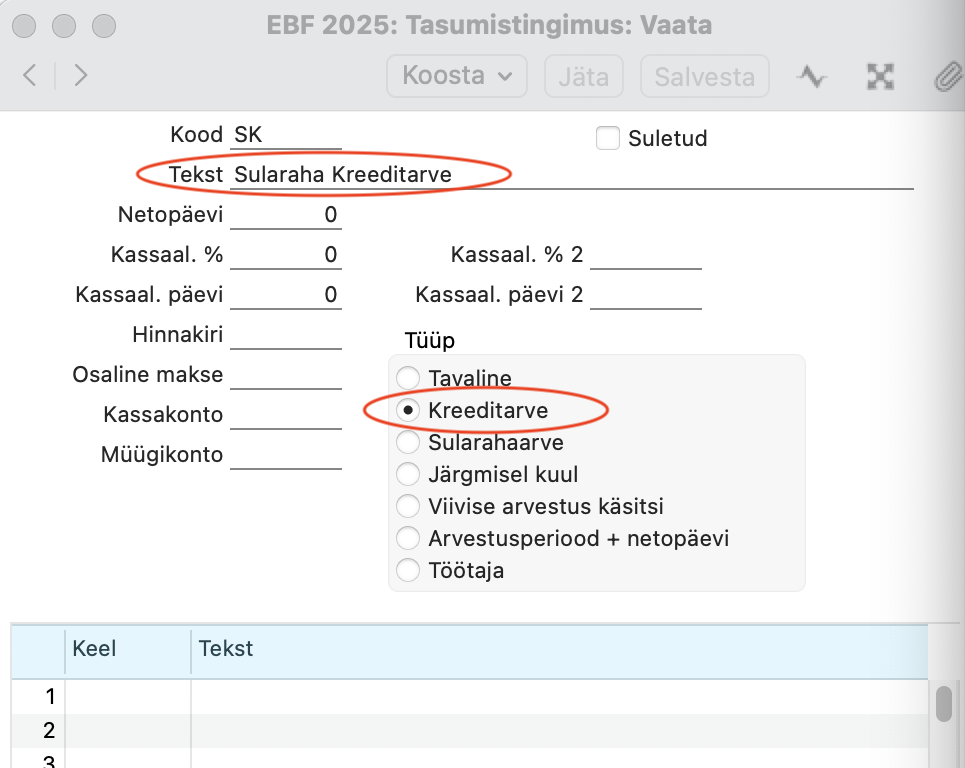Select Järgmisel kuul radio option
Screen dimensions: 965x768
409,475
